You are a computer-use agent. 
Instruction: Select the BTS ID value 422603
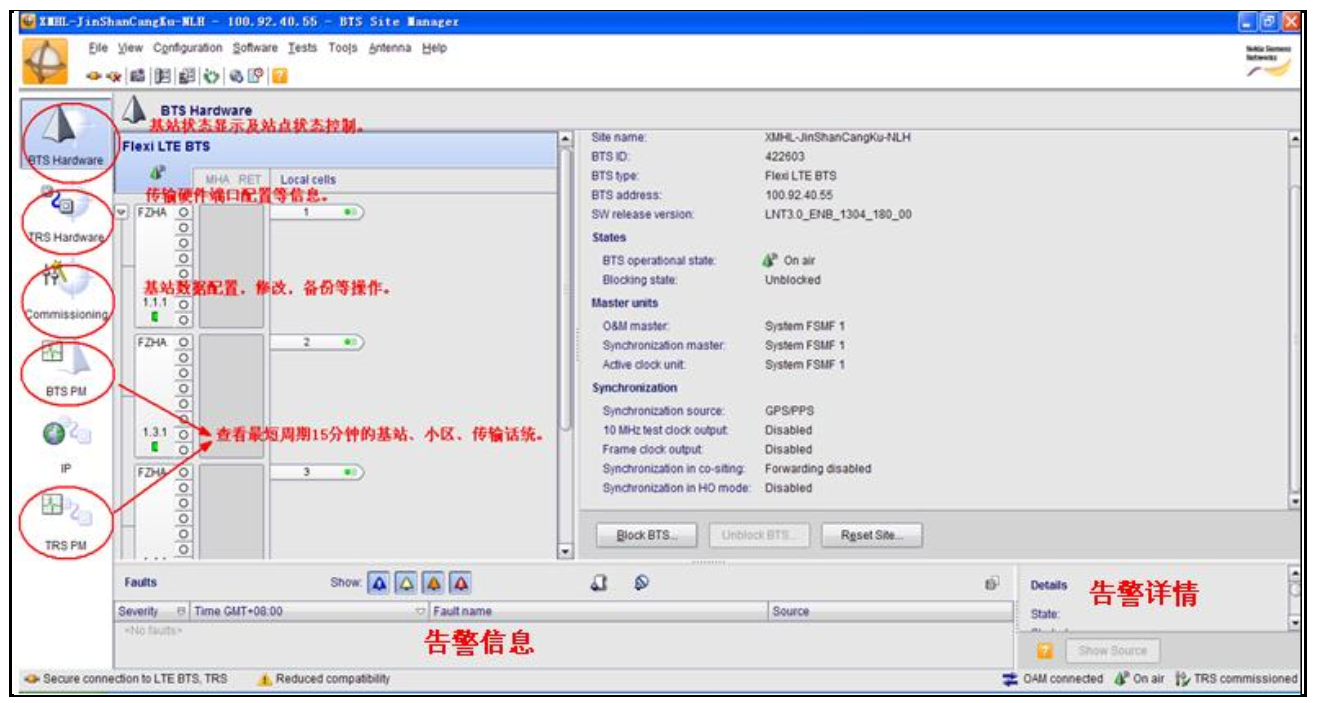[785, 157]
